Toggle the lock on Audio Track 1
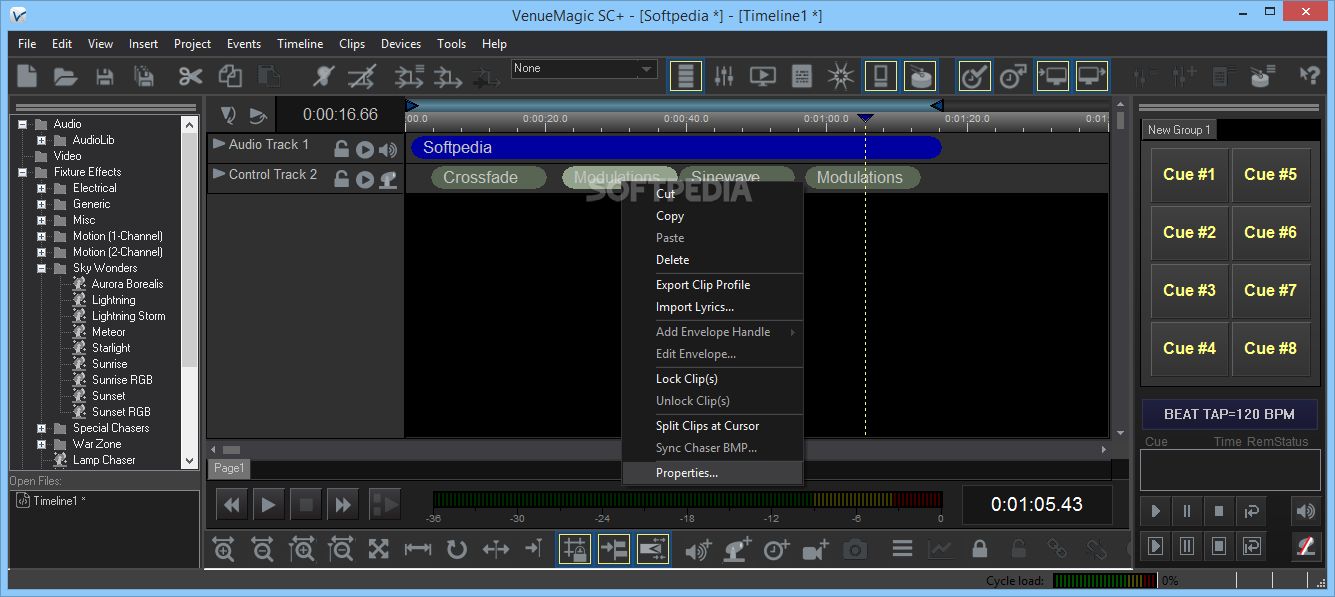This screenshot has width=1335, height=597. click(x=342, y=149)
